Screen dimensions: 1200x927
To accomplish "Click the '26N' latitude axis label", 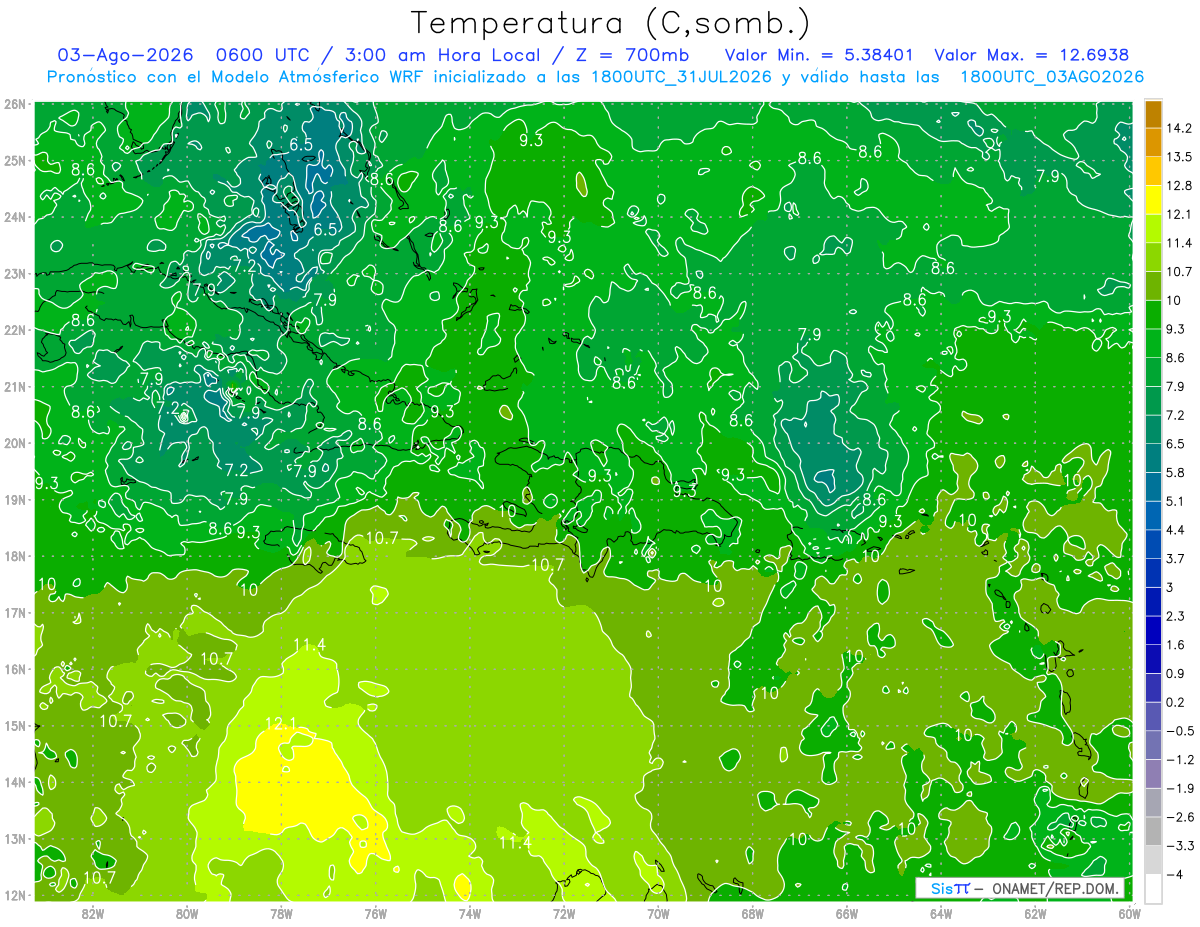I will [x=15, y=104].
